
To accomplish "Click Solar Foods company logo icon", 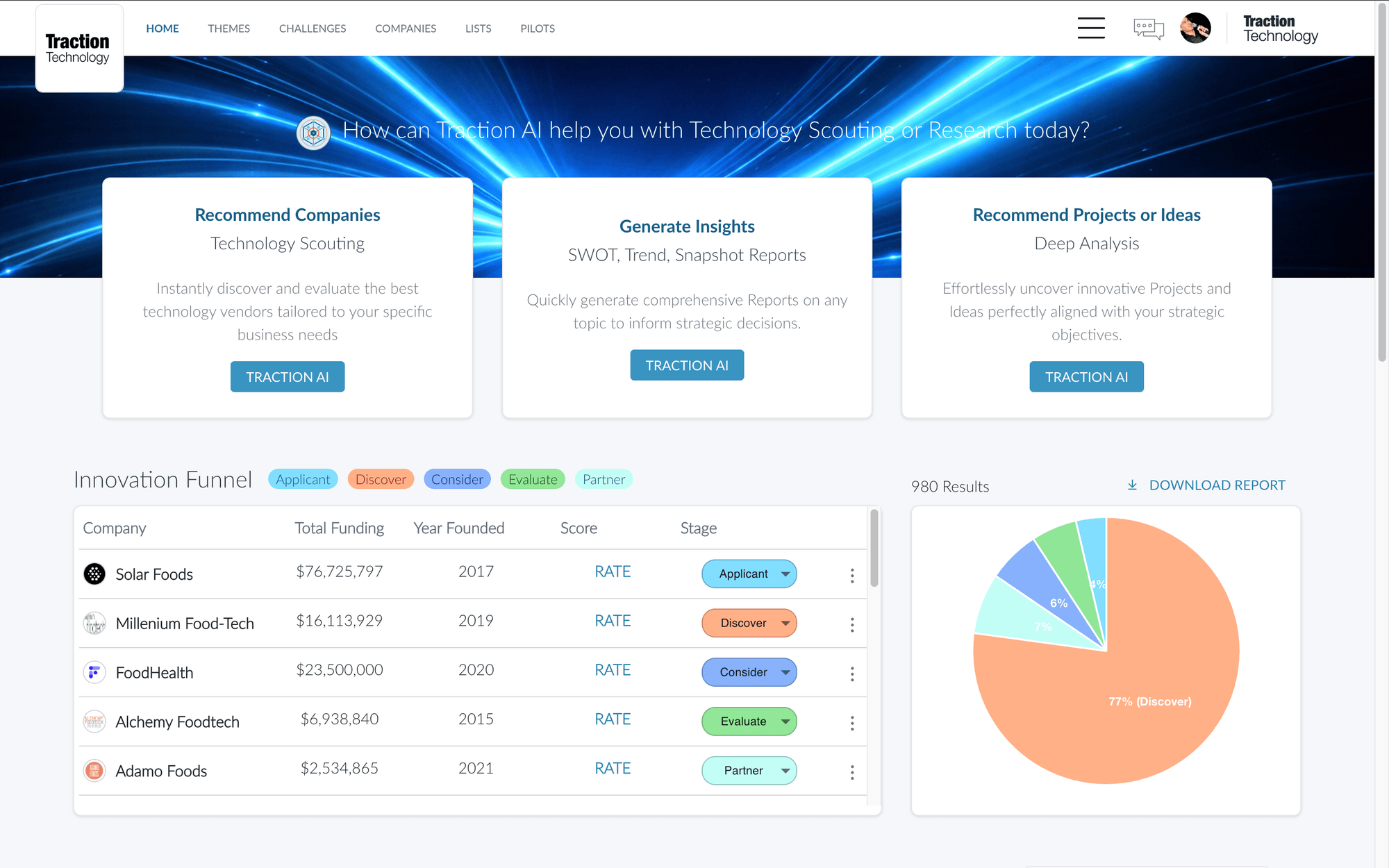I will (x=94, y=574).
